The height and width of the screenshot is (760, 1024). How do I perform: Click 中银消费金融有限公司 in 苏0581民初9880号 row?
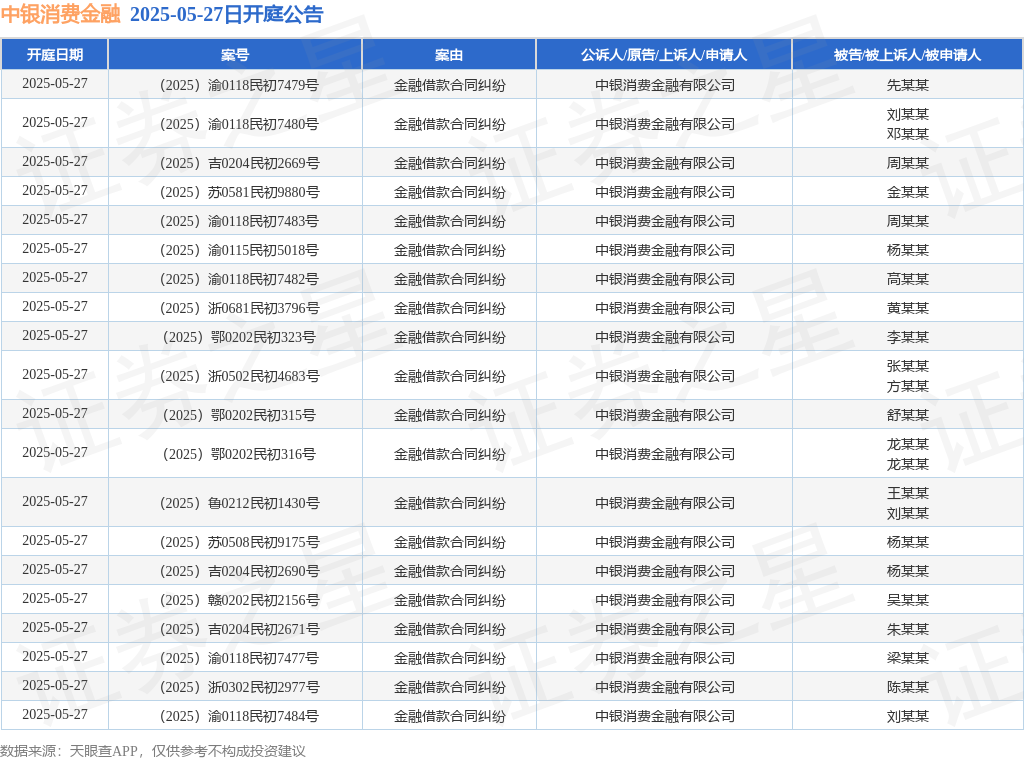pyautogui.click(x=665, y=192)
